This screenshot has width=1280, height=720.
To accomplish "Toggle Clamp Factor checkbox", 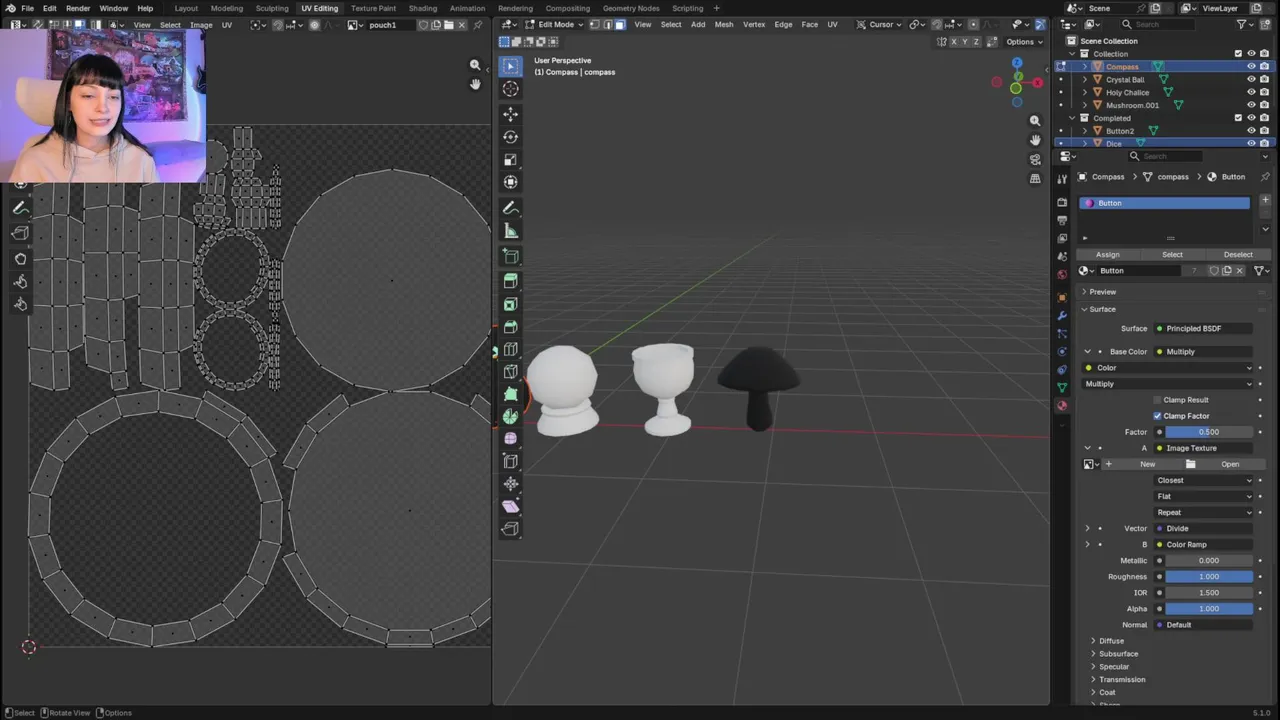I will tap(1157, 416).
